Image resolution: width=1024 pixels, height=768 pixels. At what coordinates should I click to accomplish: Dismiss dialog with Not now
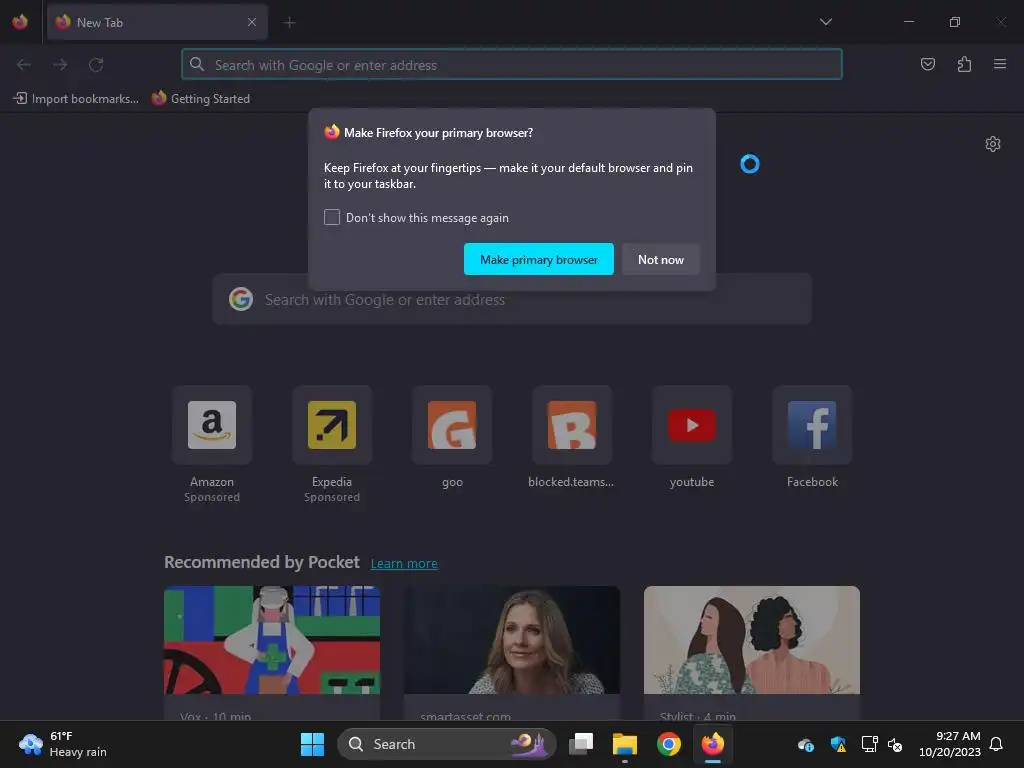[661, 259]
